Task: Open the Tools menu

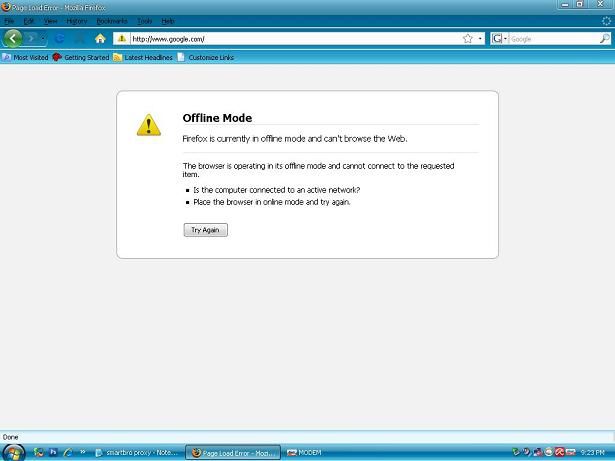Action: [144, 21]
